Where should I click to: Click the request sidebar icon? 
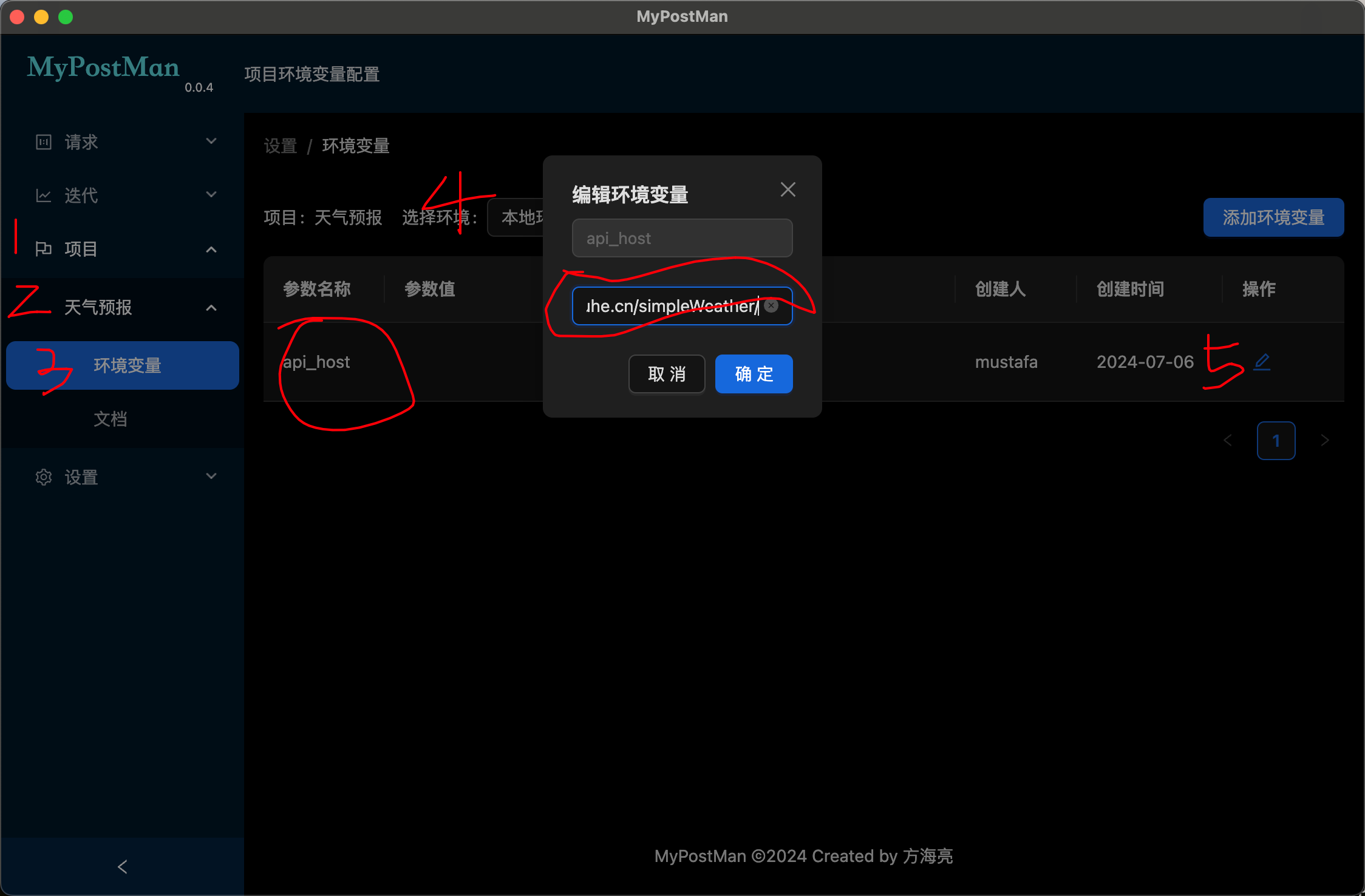[x=44, y=142]
